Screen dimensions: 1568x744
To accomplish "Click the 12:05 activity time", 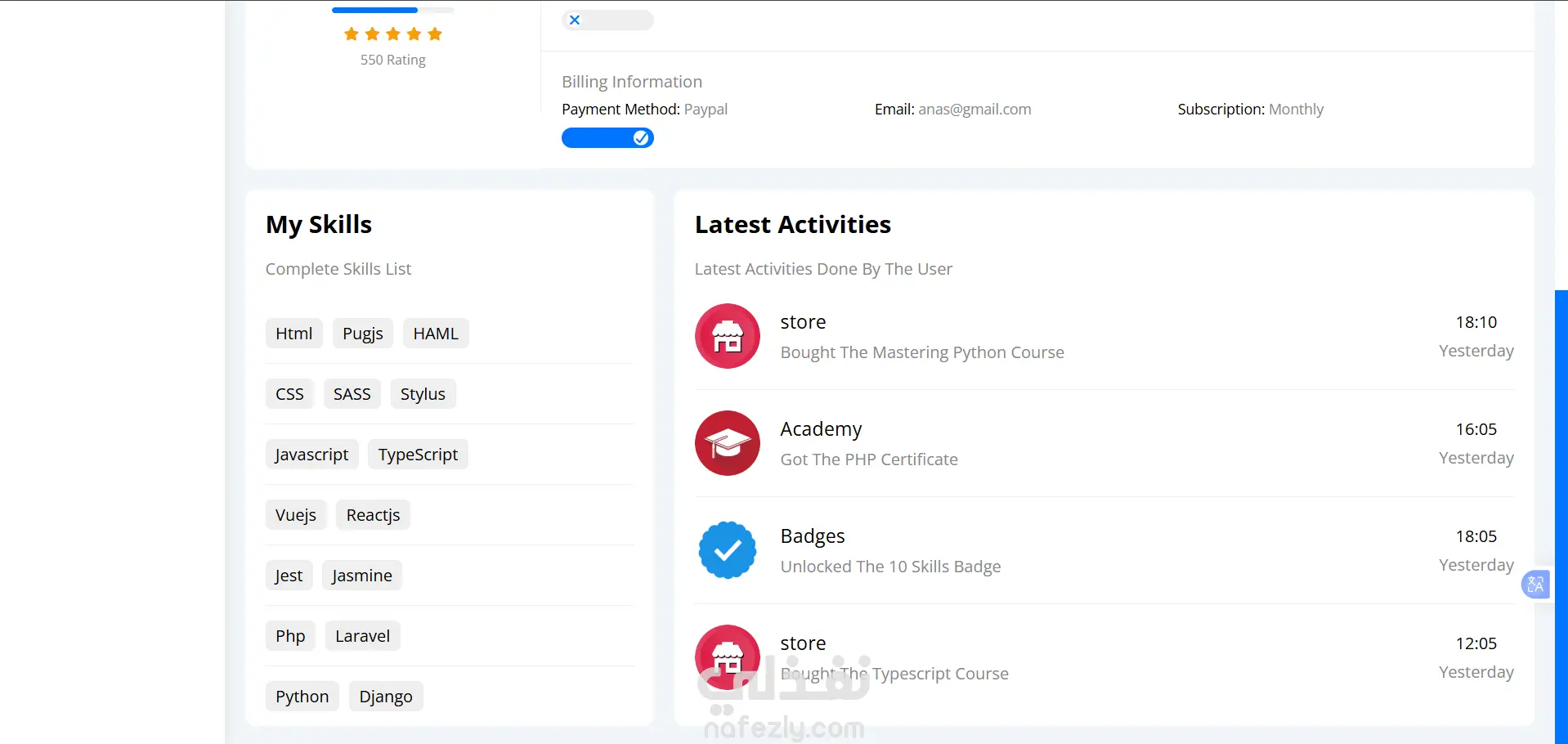I will (1476, 643).
